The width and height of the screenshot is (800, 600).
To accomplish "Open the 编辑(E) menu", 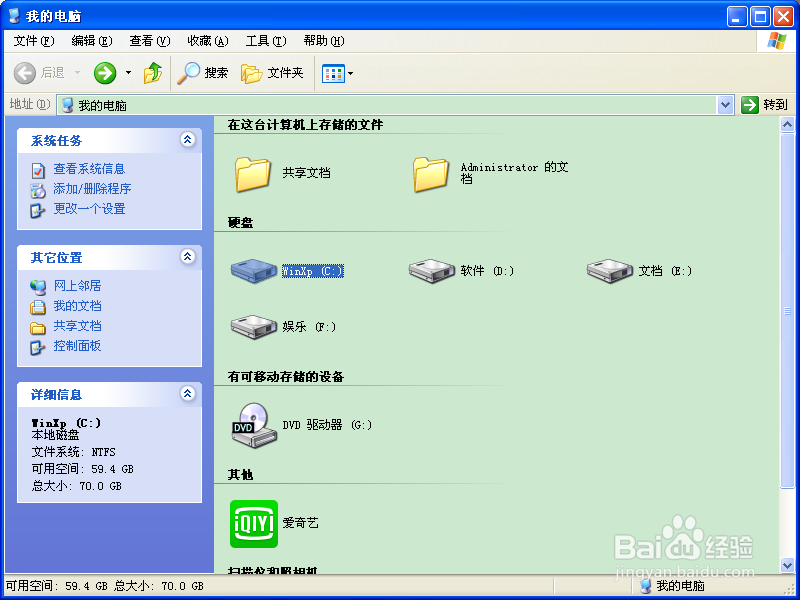I will point(92,41).
